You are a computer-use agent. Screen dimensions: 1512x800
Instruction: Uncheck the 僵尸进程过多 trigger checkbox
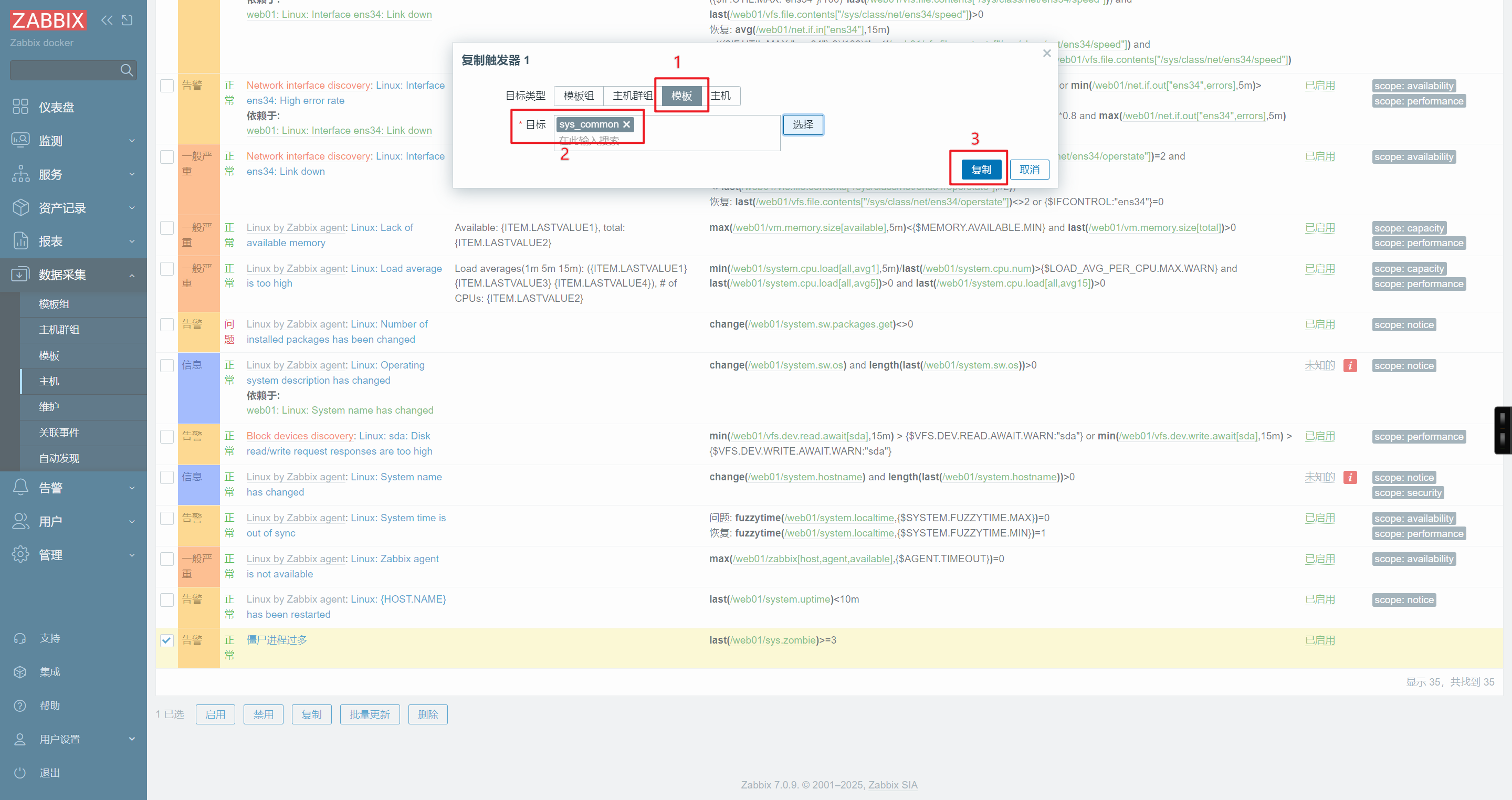(x=167, y=640)
